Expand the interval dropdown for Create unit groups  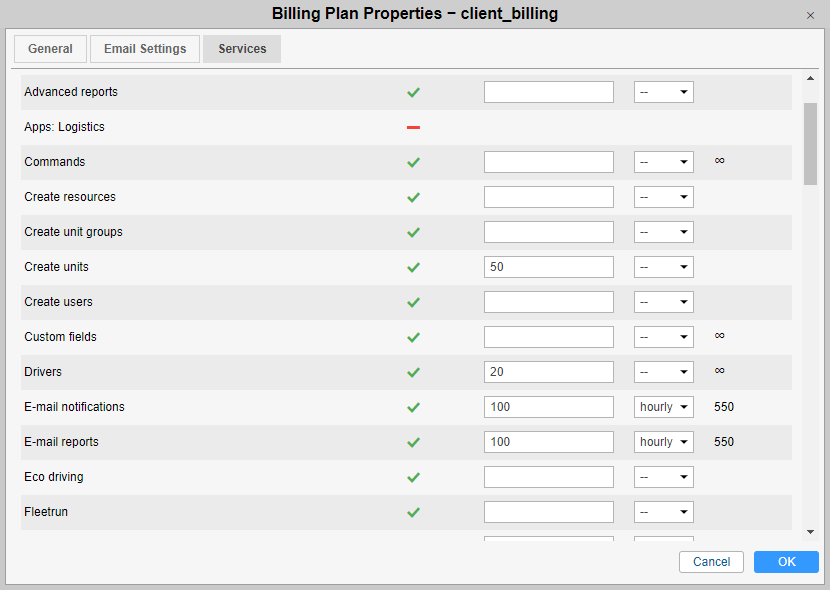pyautogui.click(x=663, y=232)
